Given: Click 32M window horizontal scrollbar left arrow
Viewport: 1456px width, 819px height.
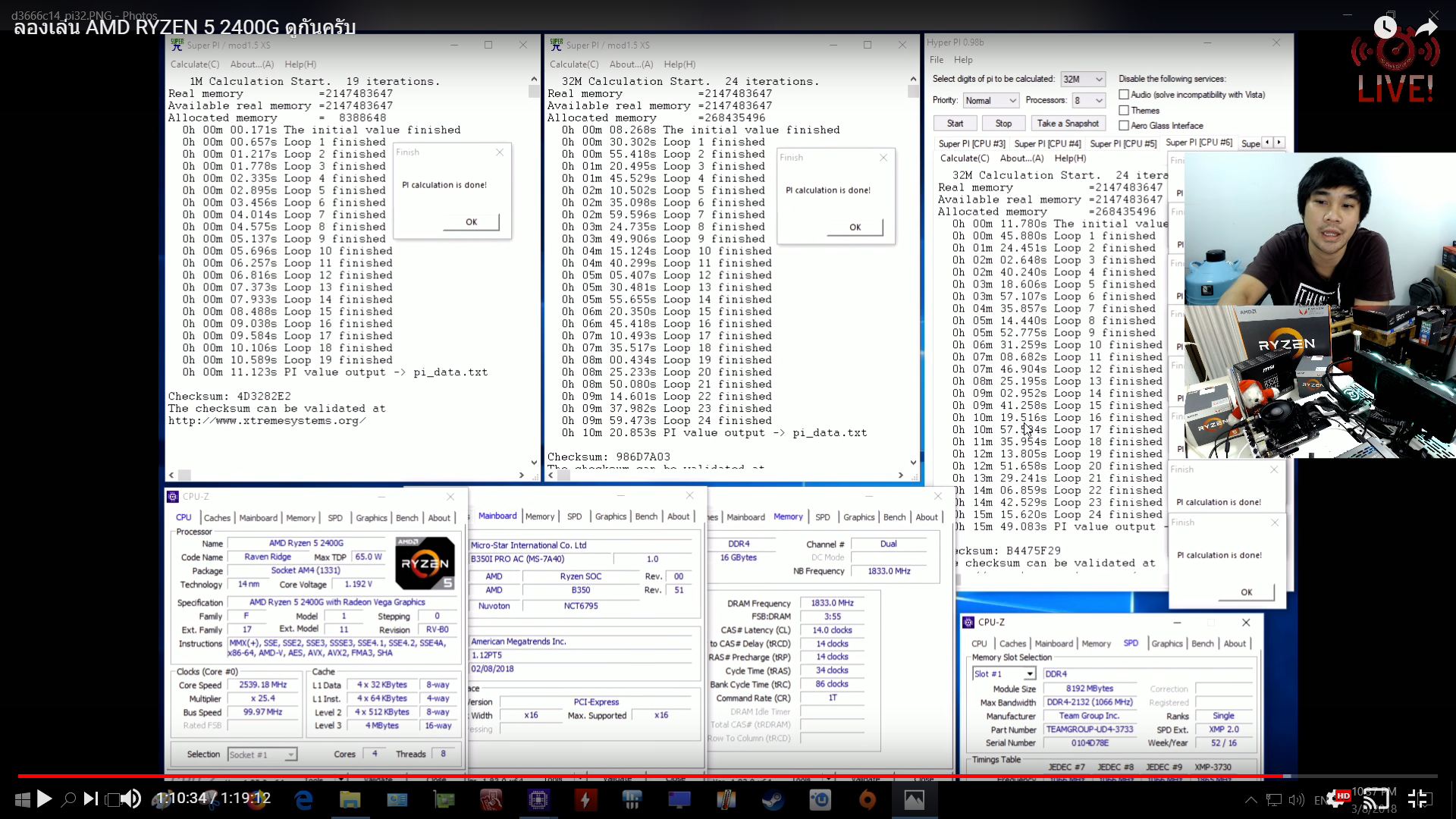Looking at the screenshot, I should pyautogui.click(x=551, y=475).
